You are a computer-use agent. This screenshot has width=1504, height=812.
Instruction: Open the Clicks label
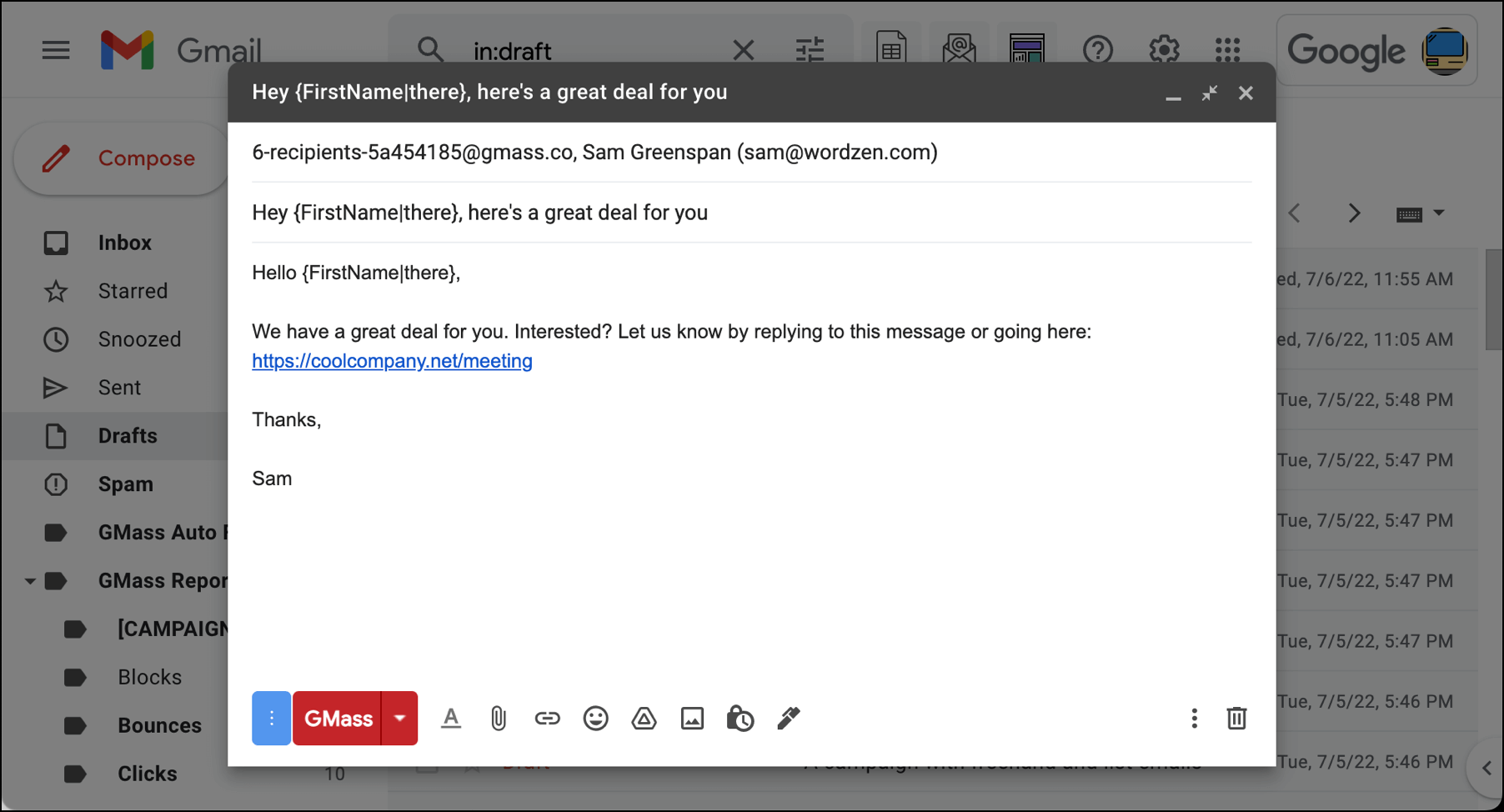coord(147,774)
